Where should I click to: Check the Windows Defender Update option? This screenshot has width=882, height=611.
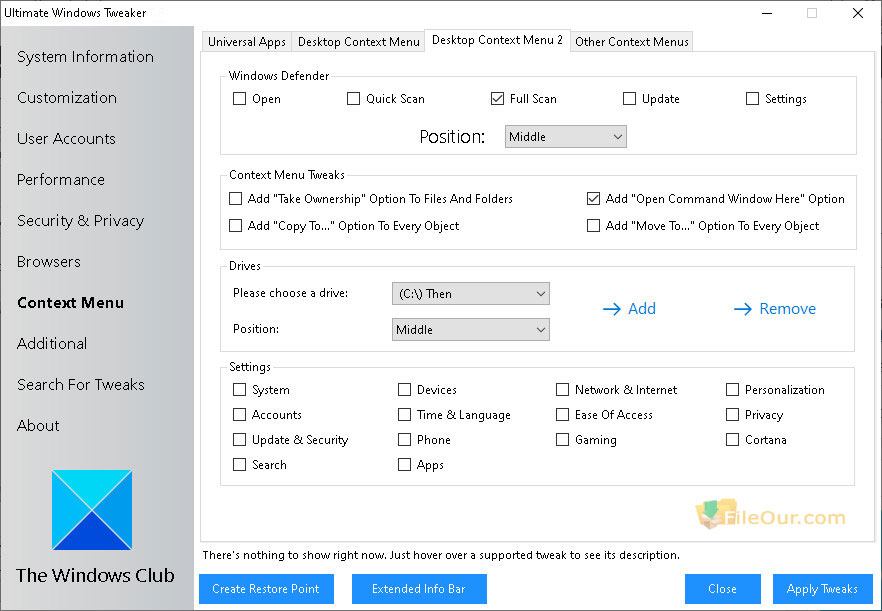point(629,99)
